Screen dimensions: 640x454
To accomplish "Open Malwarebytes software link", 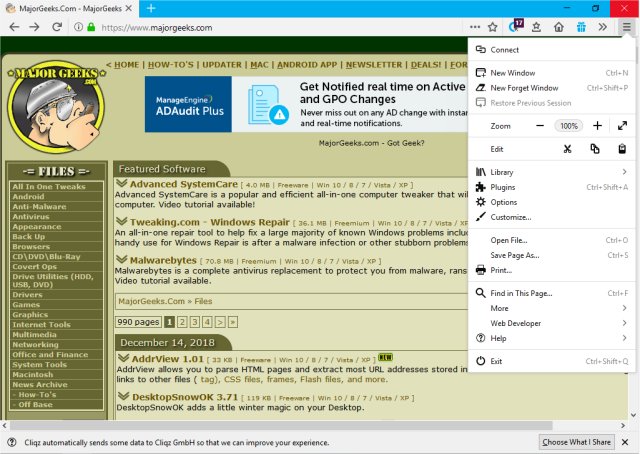I will [x=163, y=260].
